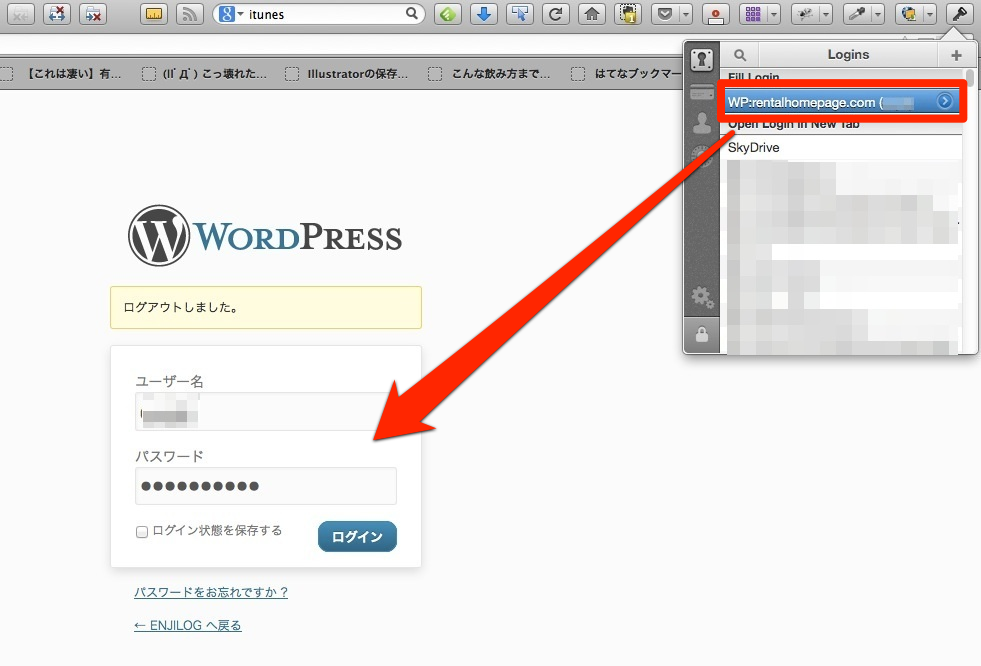The image size is (981, 666).
Task: Open bookmark こんな飲み方まで…
Action: pos(501,74)
